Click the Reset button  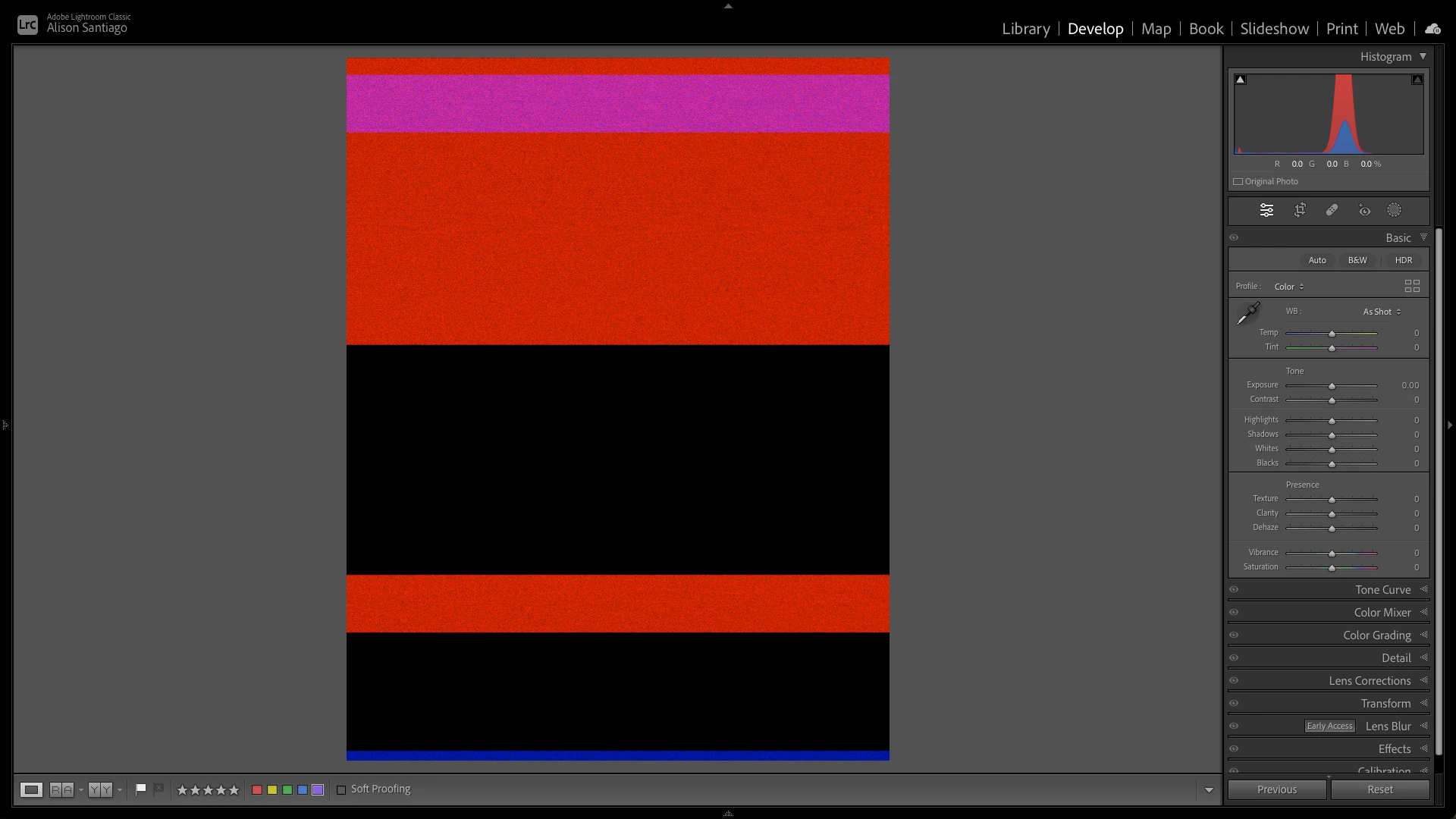click(x=1379, y=789)
